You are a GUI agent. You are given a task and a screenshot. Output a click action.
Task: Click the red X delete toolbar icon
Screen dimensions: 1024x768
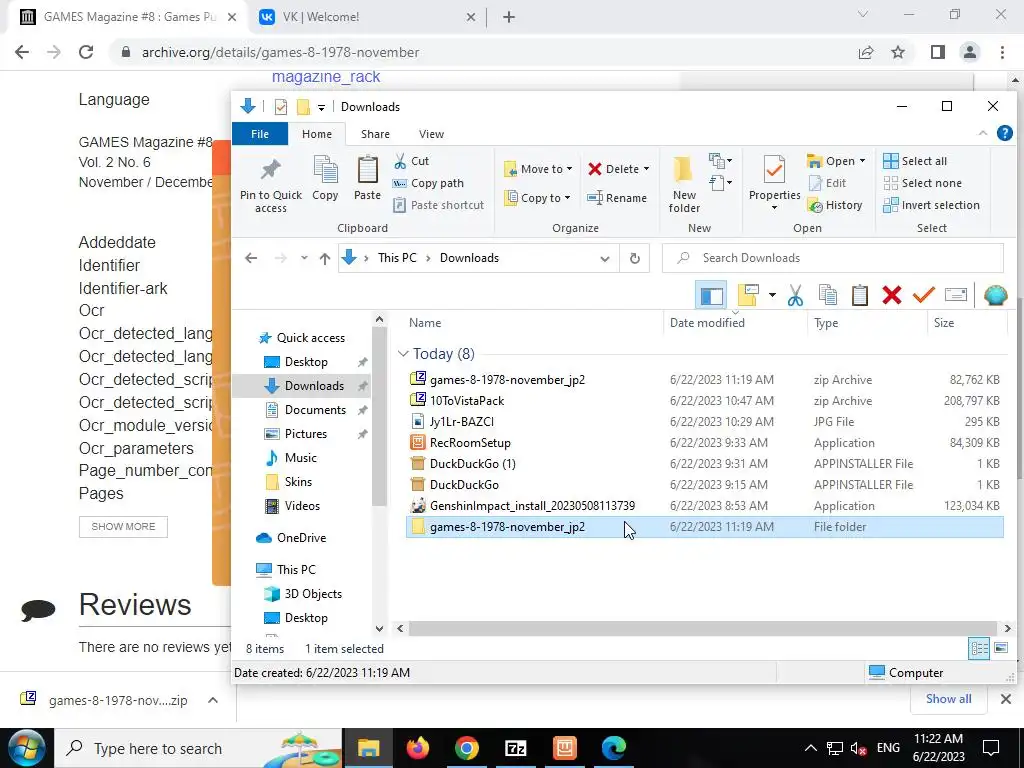point(891,295)
